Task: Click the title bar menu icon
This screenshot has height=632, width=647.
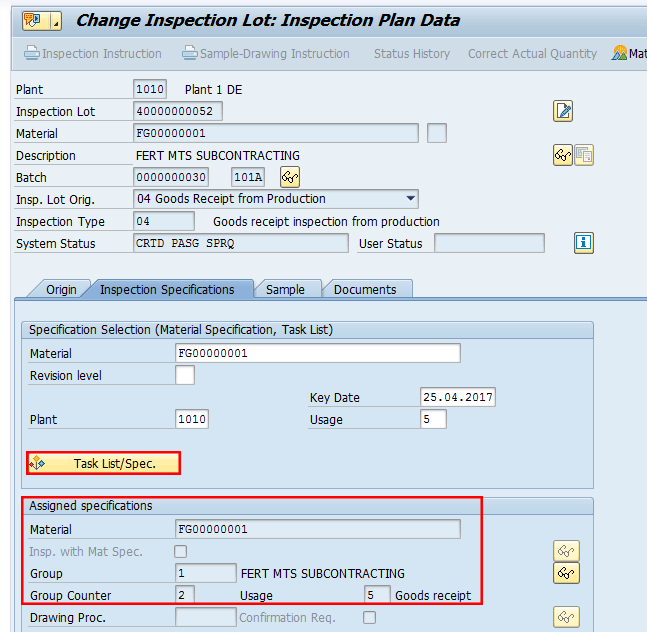Action: tap(31, 20)
